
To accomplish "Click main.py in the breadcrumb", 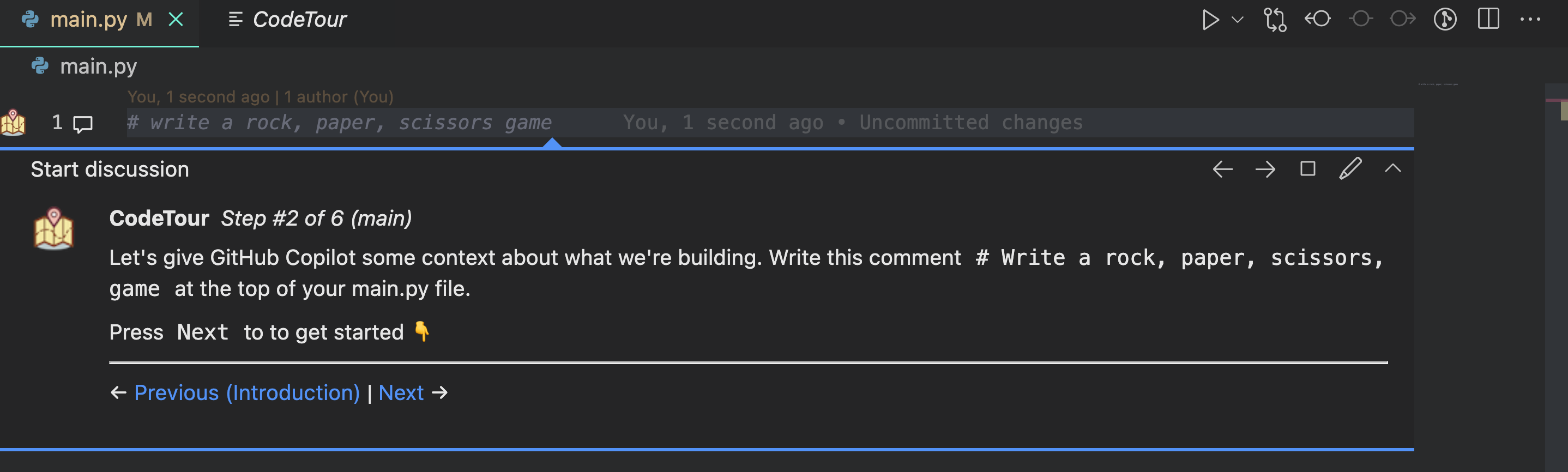I will pos(98,66).
